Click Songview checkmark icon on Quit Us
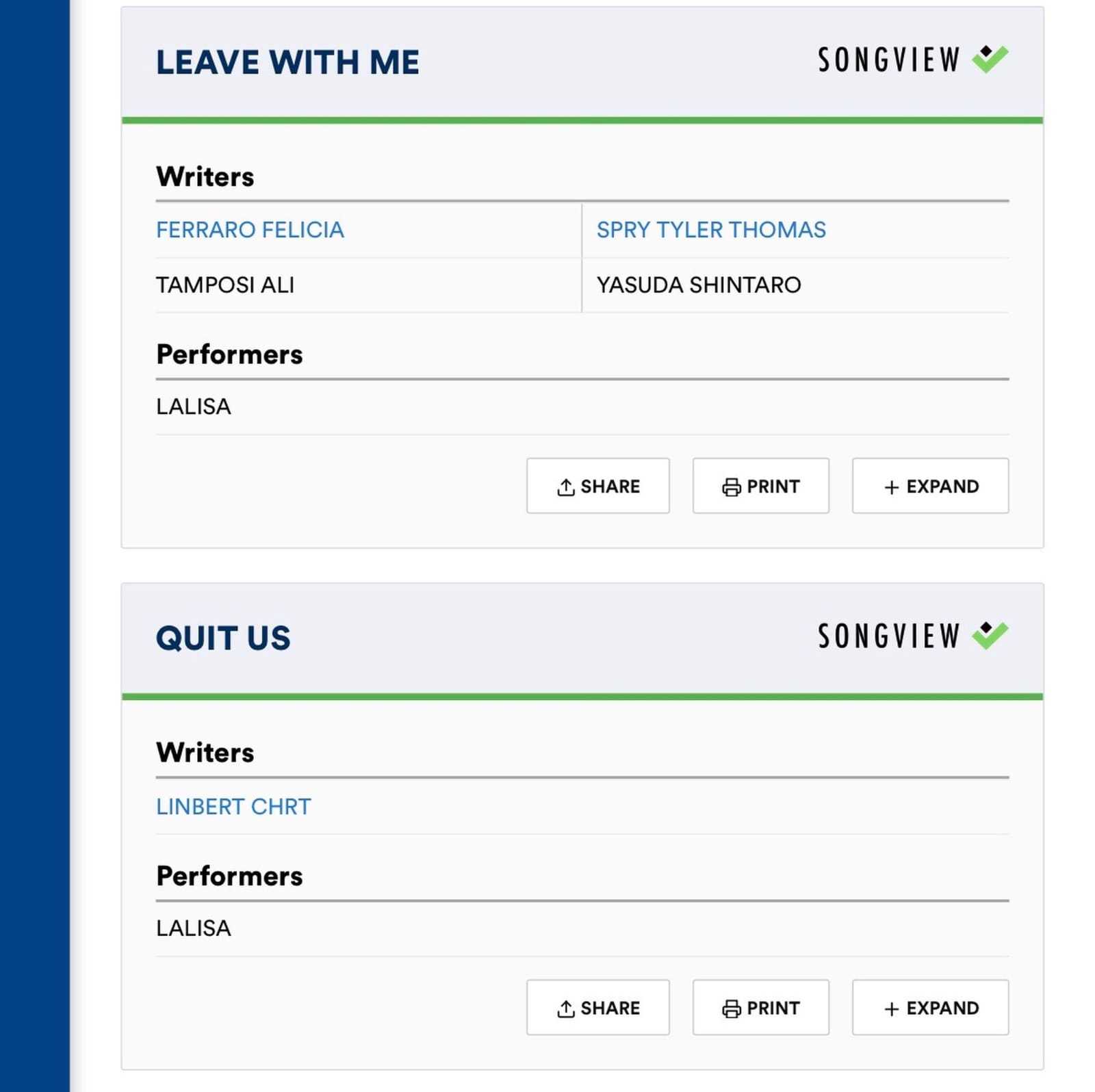The width and height of the screenshot is (1095, 1092). pos(990,635)
